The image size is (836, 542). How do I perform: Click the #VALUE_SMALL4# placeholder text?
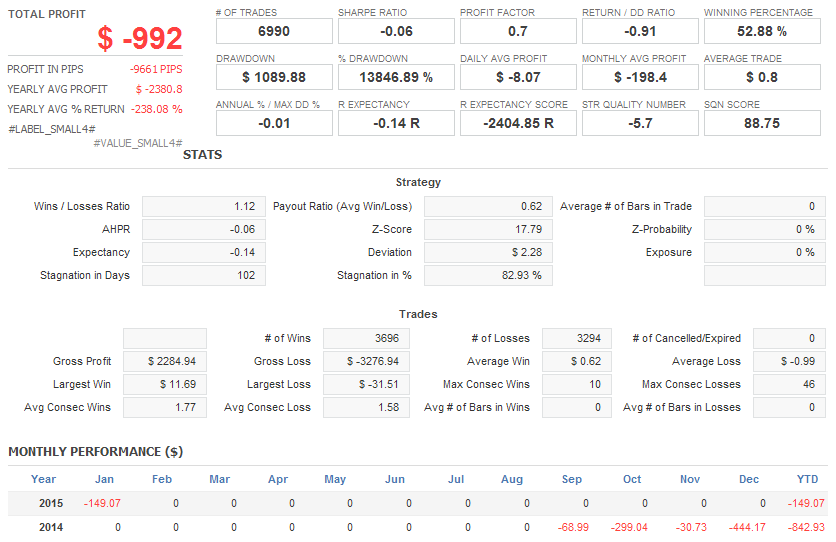point(138,143)
